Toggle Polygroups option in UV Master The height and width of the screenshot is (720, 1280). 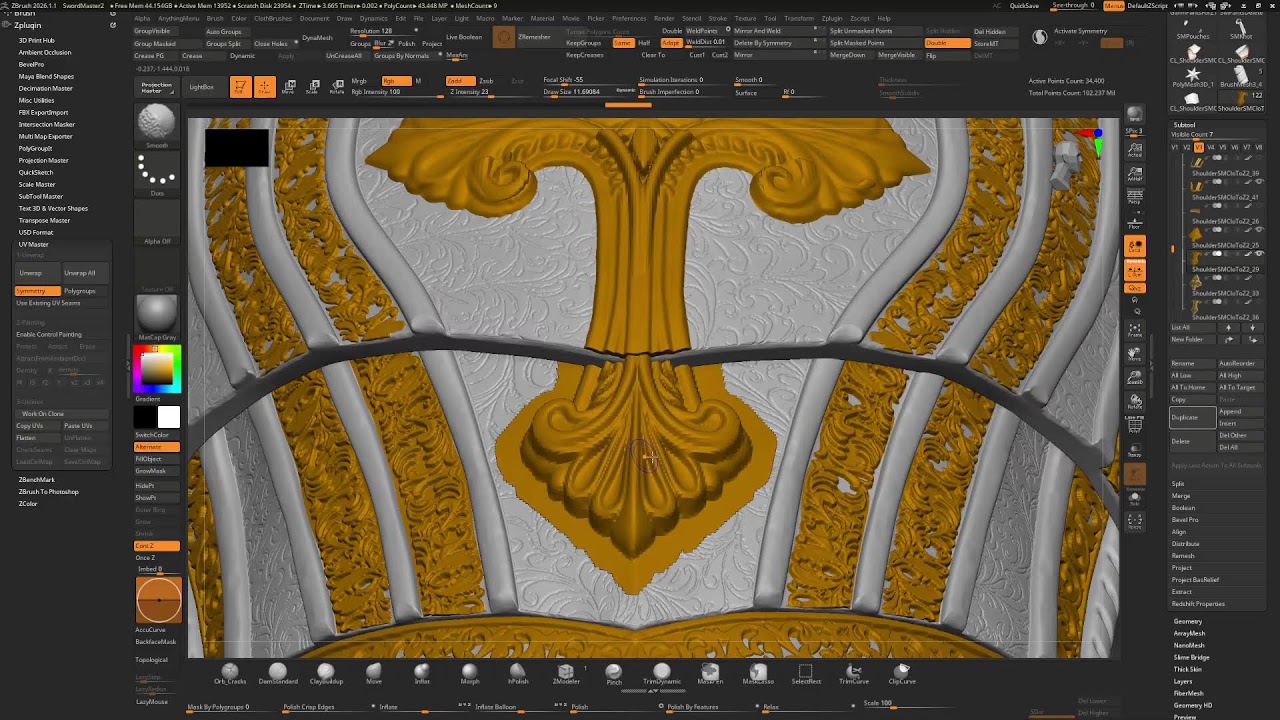pyautogui.click(x=84, y=291)
